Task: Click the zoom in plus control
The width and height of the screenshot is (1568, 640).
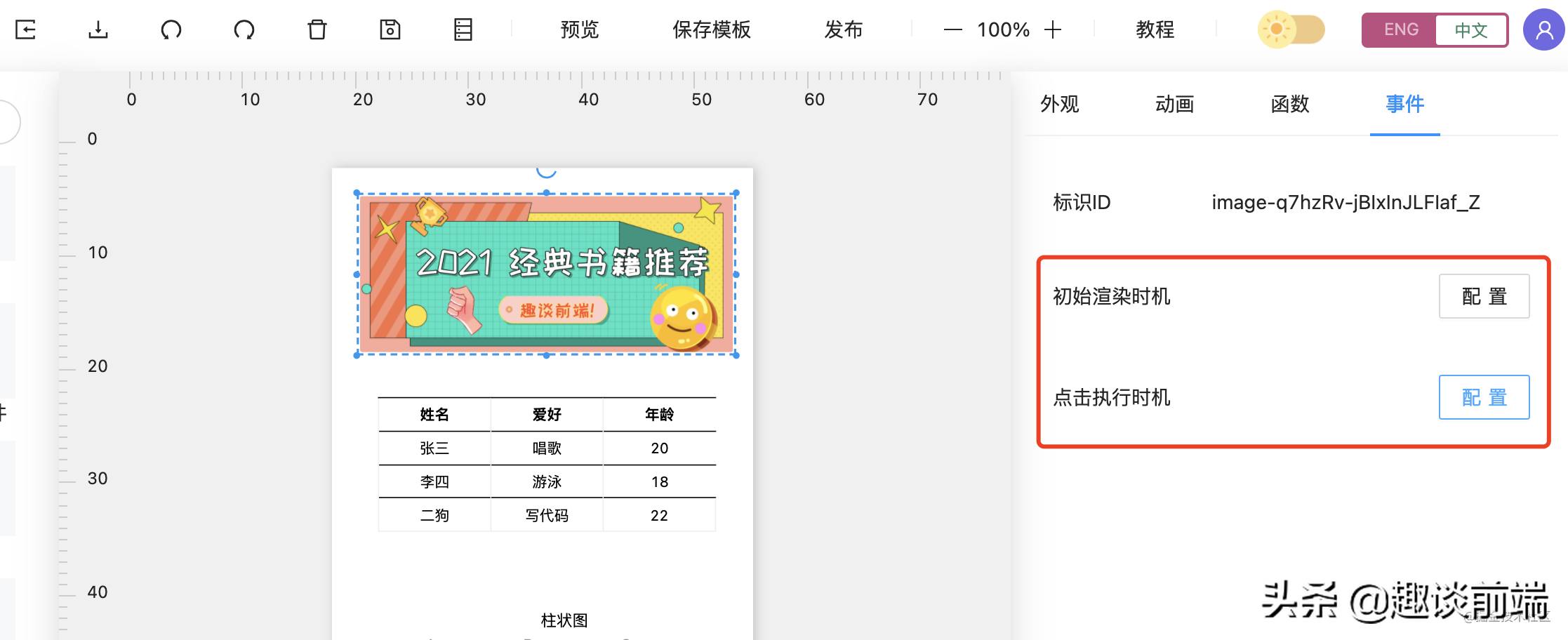Action: 1053,29
